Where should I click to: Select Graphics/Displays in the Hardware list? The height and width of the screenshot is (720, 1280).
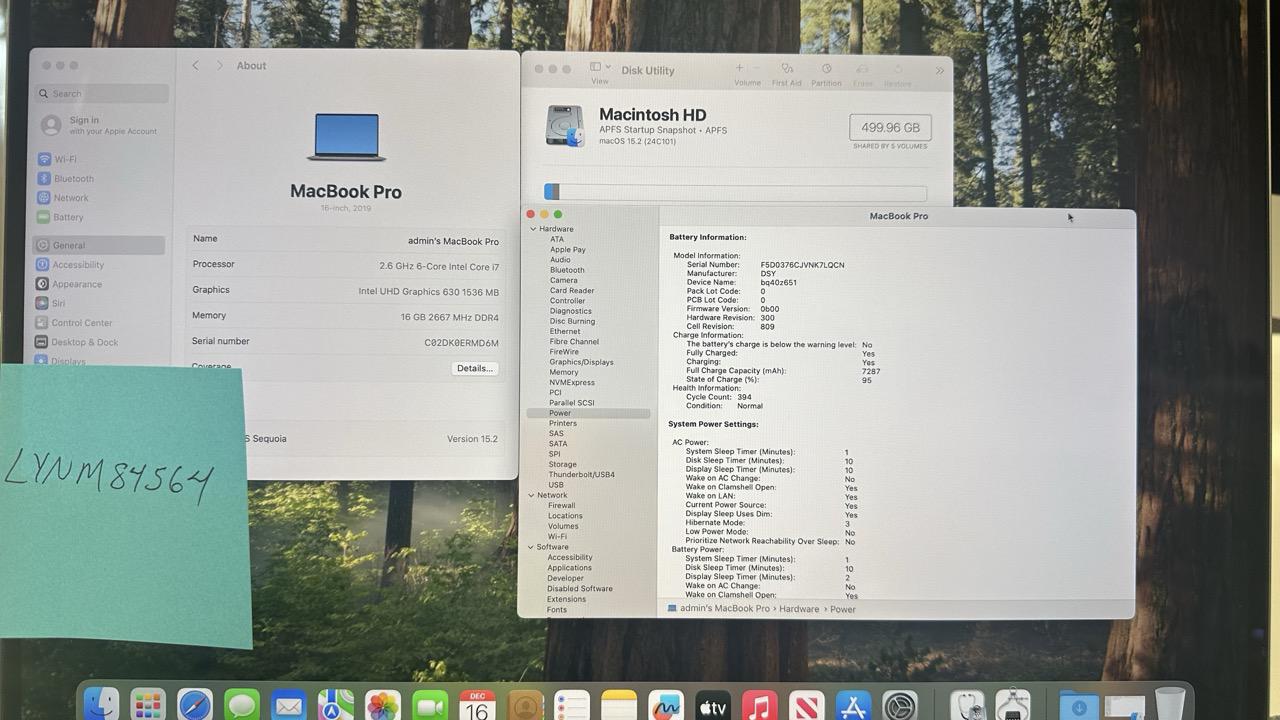[581, 362]
